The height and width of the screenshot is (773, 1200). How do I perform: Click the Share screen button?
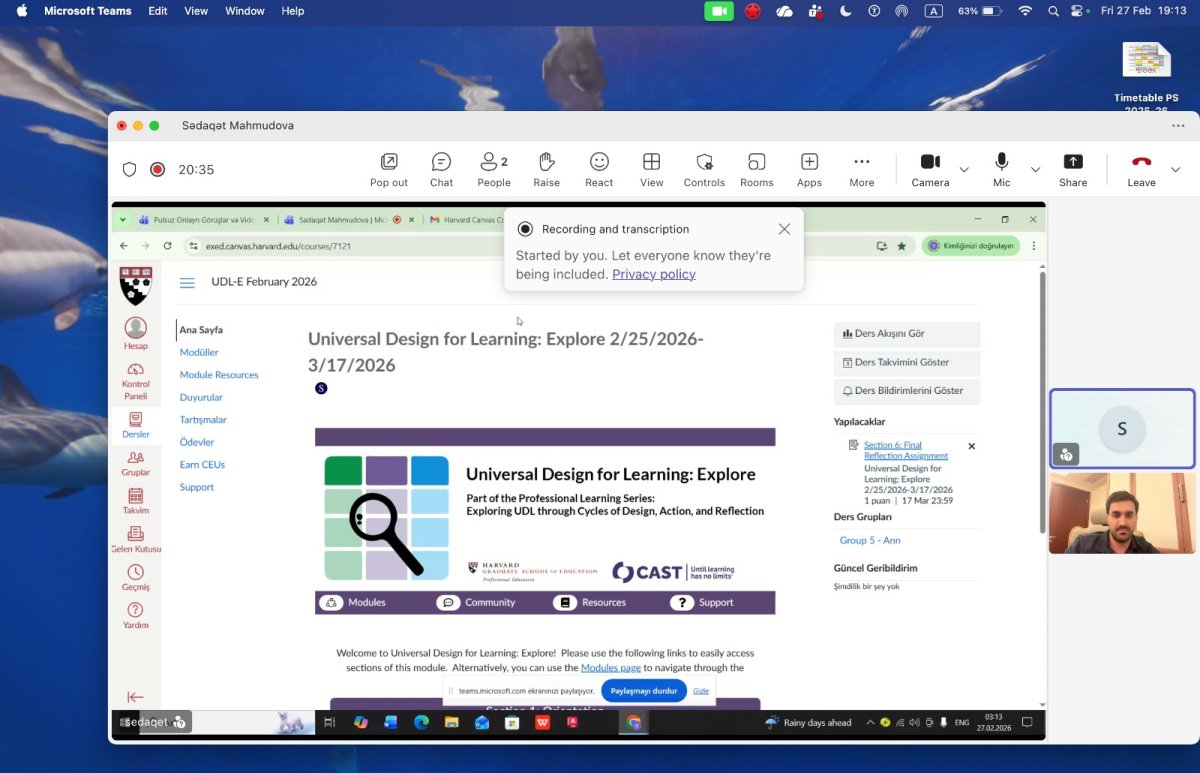[1073, 169]
